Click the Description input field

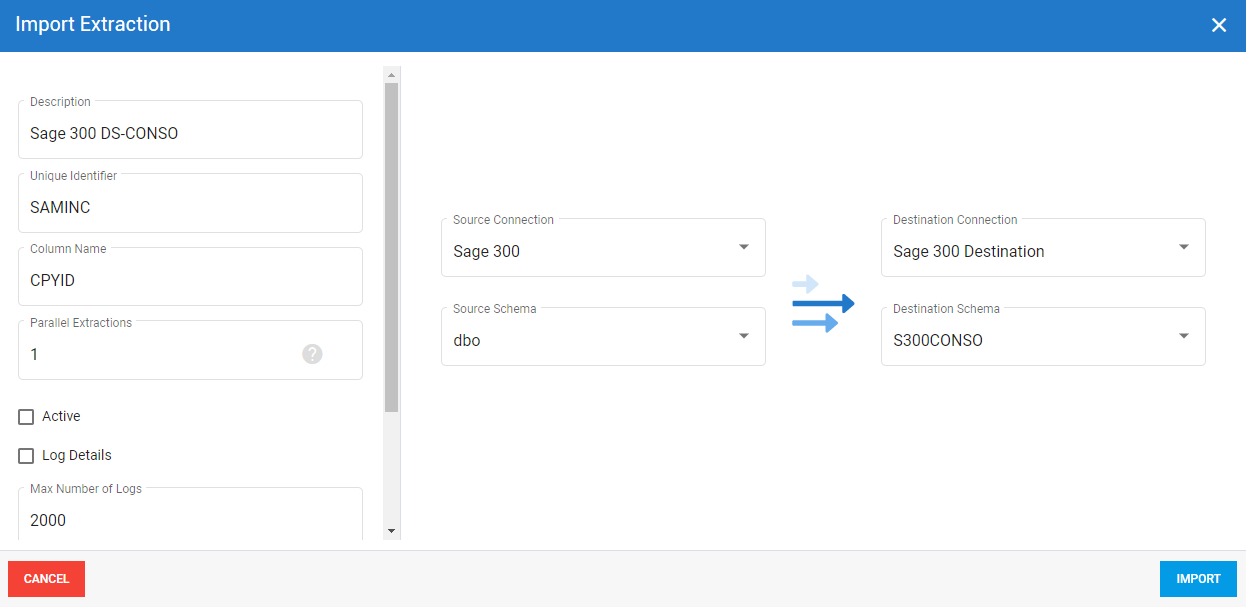point(190,130)
